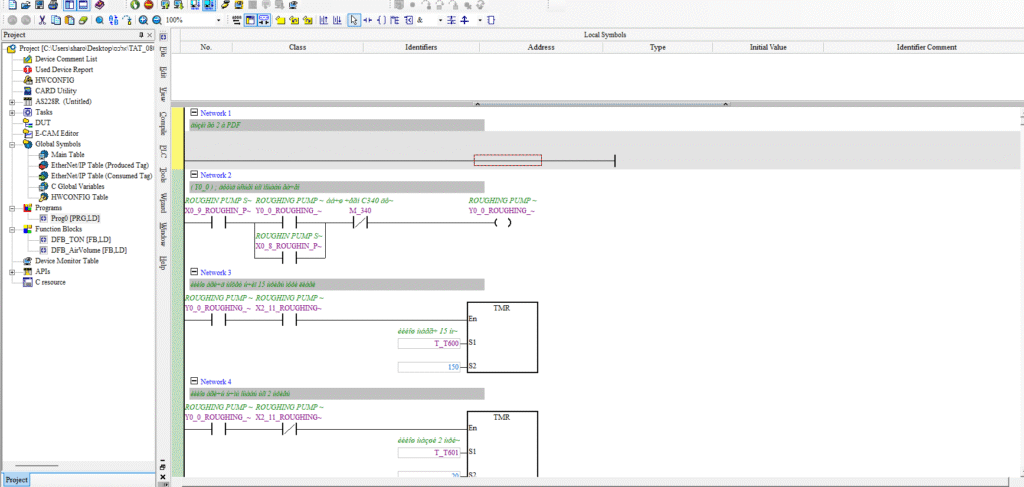
Task: Click the T_T600 input field
Action: 428,343
